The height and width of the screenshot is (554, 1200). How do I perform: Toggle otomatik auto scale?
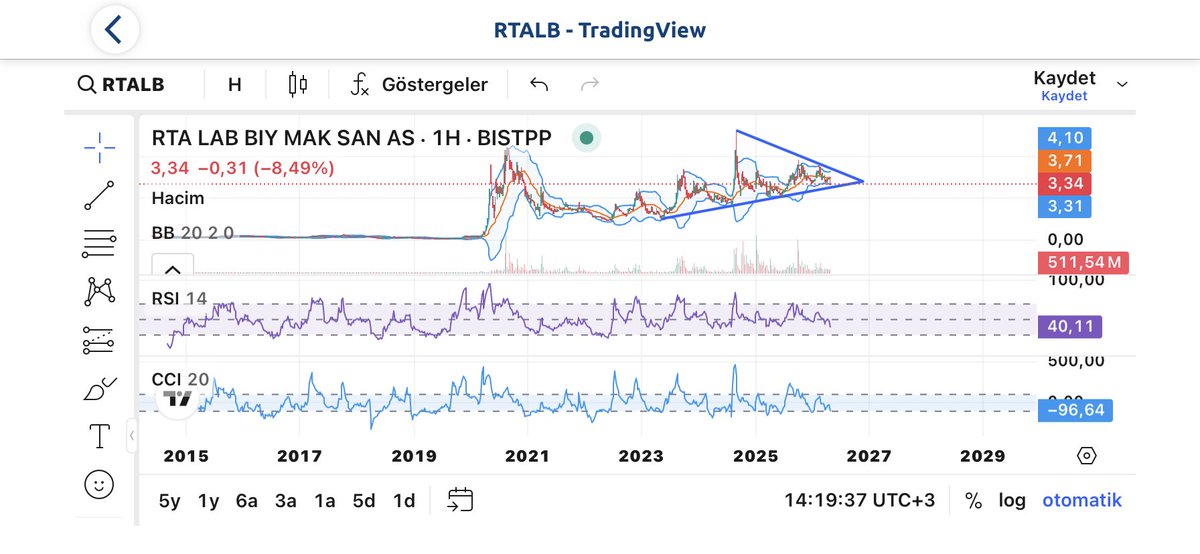tap(1082, 501)
